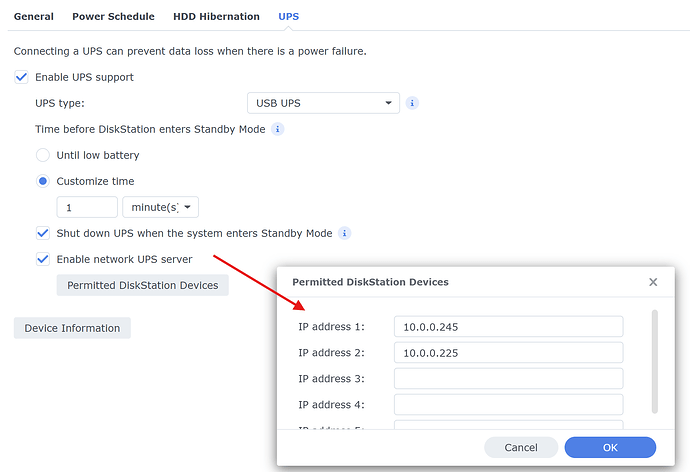Click empty IP address 4 field
This screenshot has height=472, width=690.
coord(508,405)
